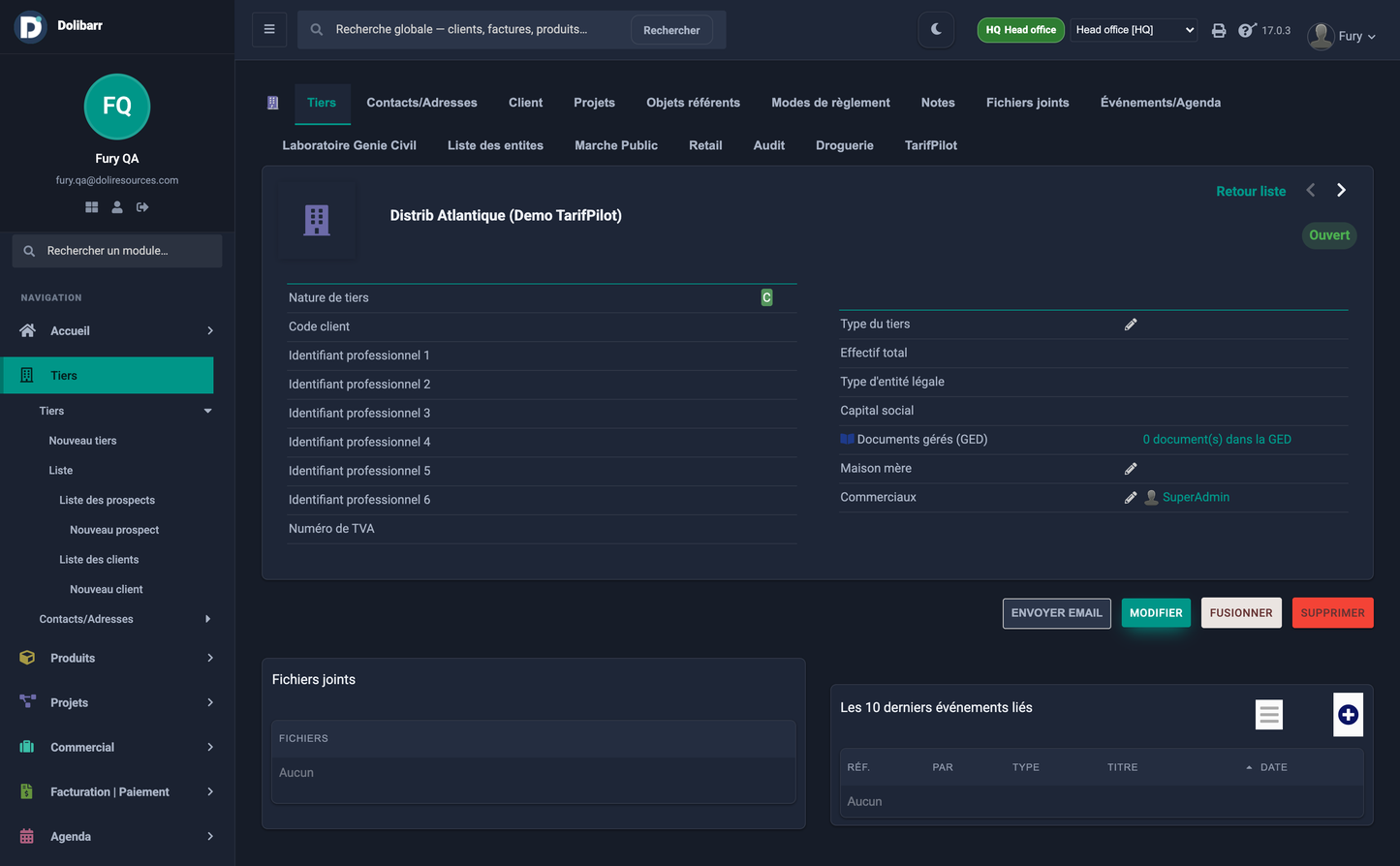
Task: Open events list view icon
Action: pos(1269,715)
